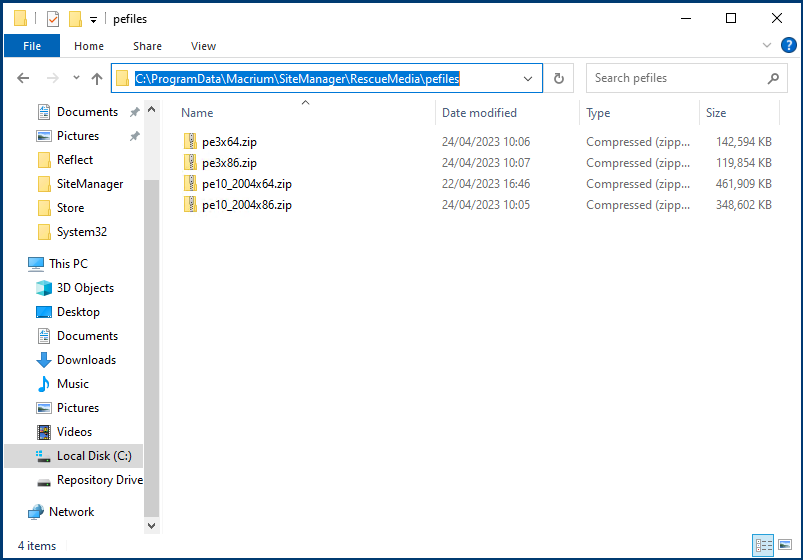Image resolution: width=803 pixels, height=560 pixels.
Task: Open the Share ribbon tab
Action: click(x=147, y=46)
